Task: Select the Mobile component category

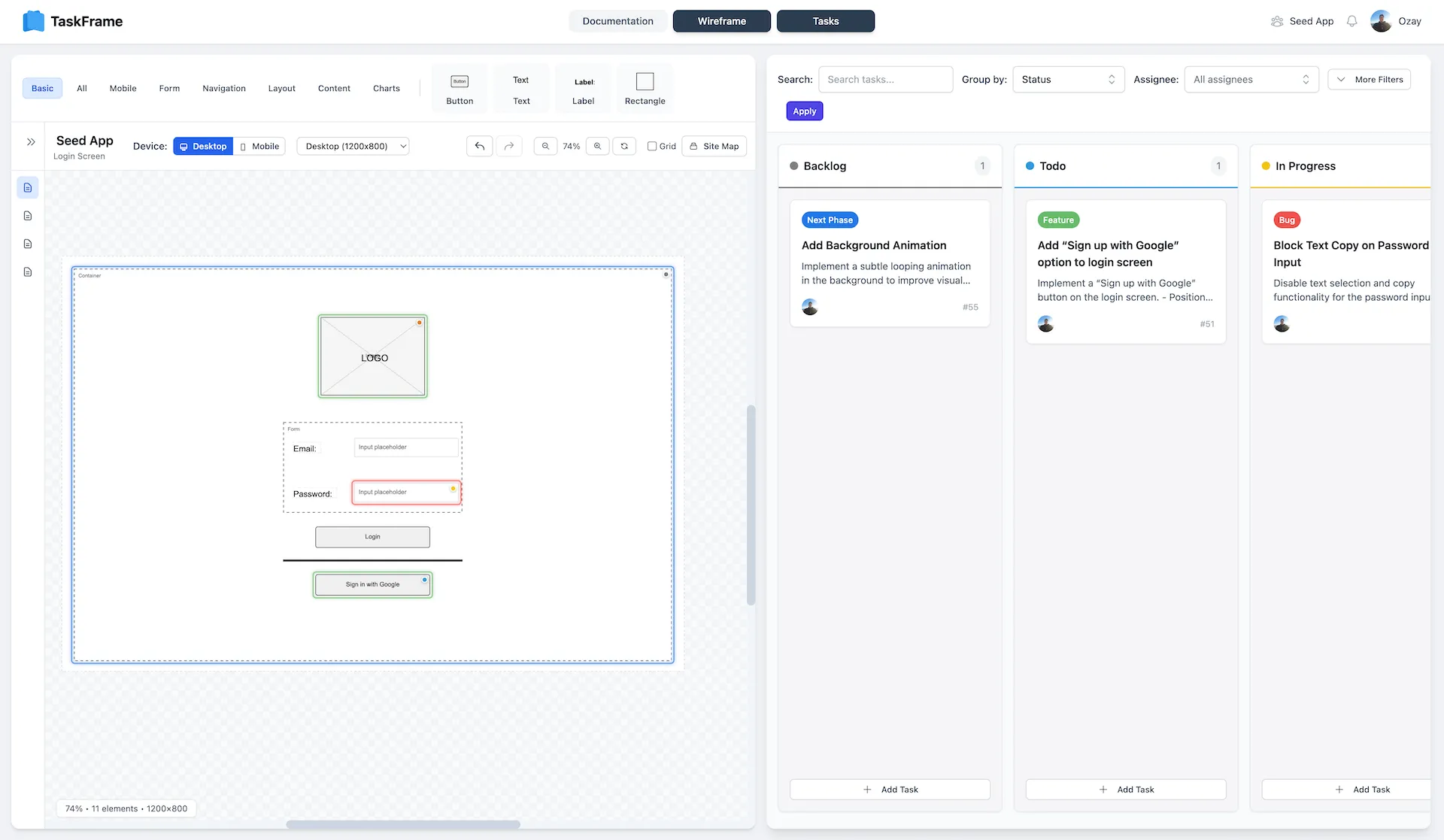Action: tap(123, 88)
